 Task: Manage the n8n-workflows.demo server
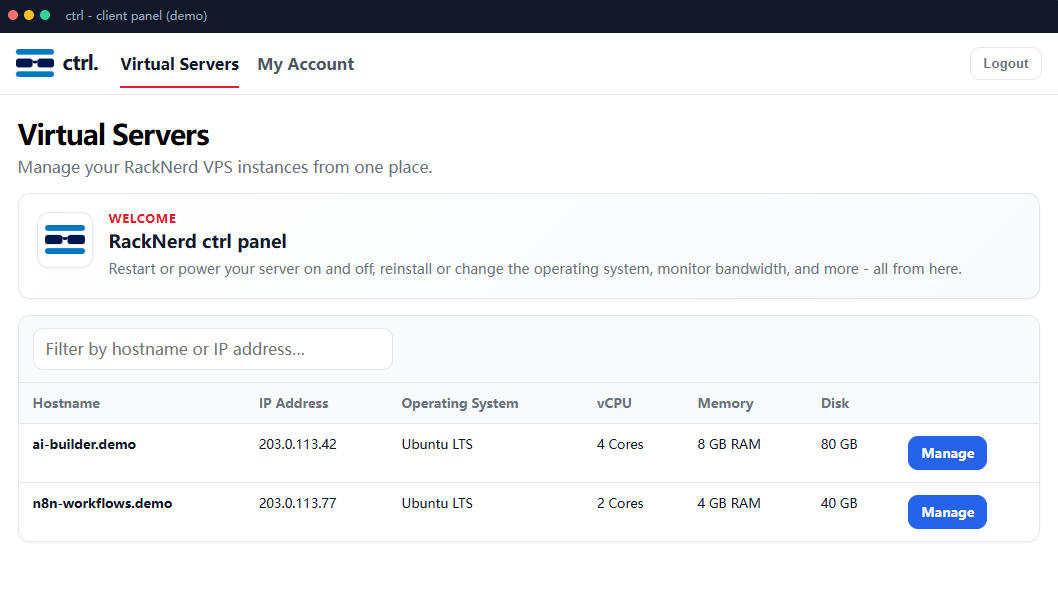[x=947, y=512]
